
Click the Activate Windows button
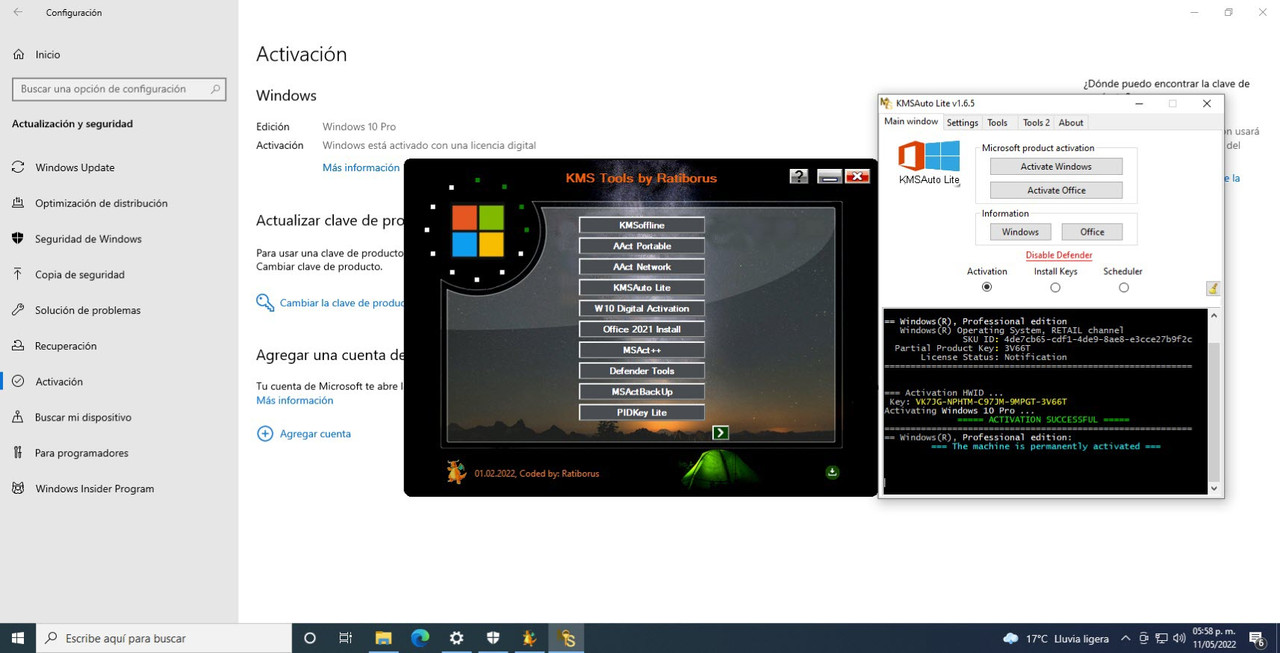coord(1056,167)
